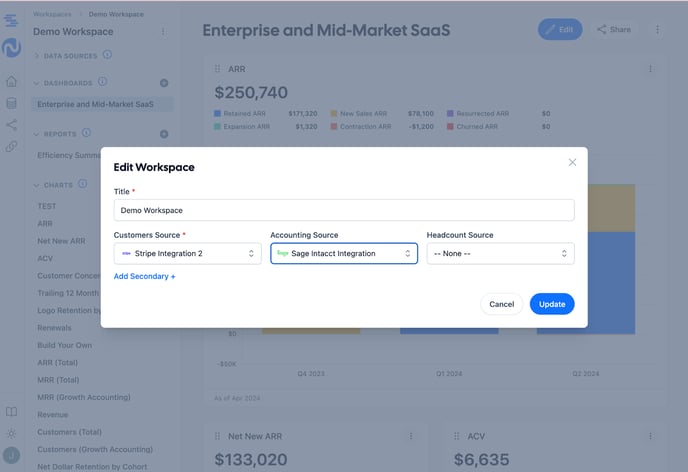This screenshot has height=472, width=688.
Task: Collapse the Charts section
Action: point(36,185)
